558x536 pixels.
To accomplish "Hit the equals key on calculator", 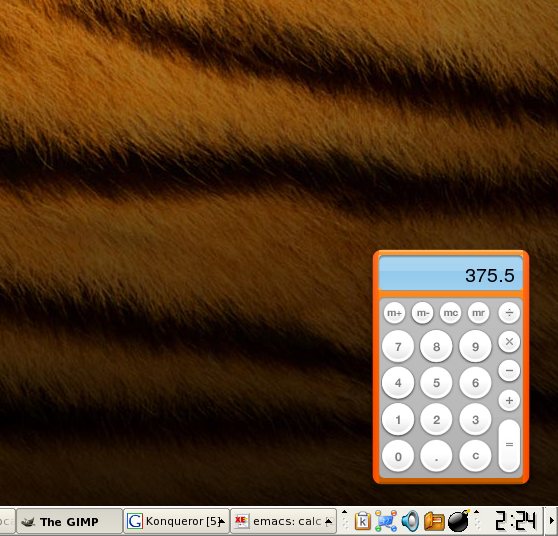I will [x=509, y=446].
